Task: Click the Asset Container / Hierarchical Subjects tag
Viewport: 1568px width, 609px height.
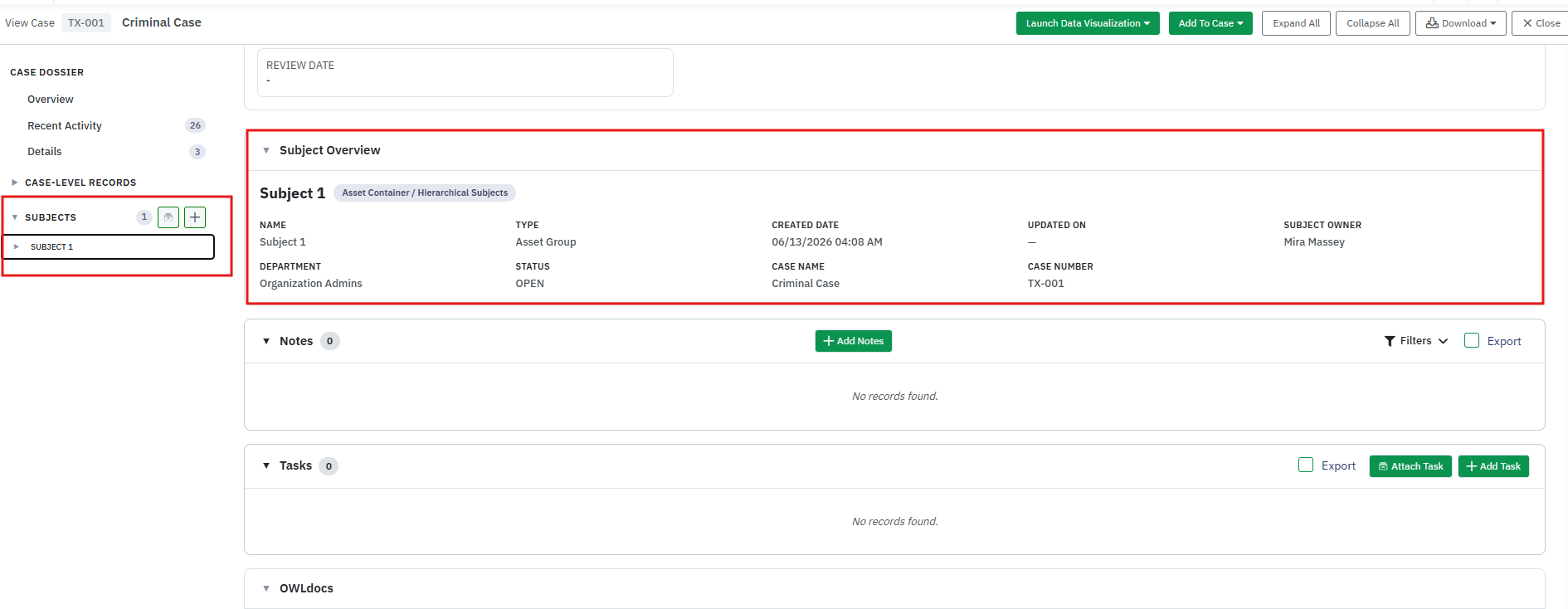Action: click(x=425, y=192)
